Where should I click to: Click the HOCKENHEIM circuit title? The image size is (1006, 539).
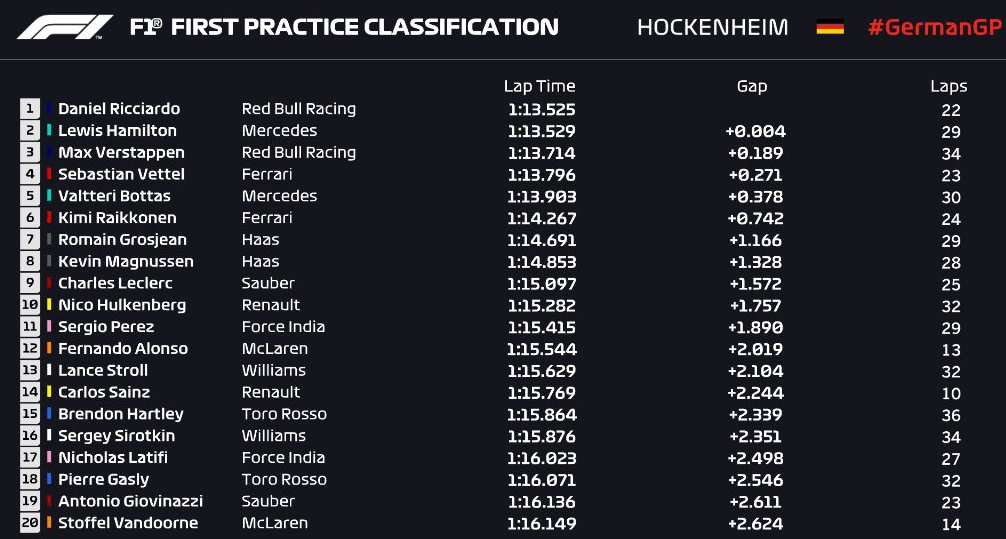pos(713,28)
